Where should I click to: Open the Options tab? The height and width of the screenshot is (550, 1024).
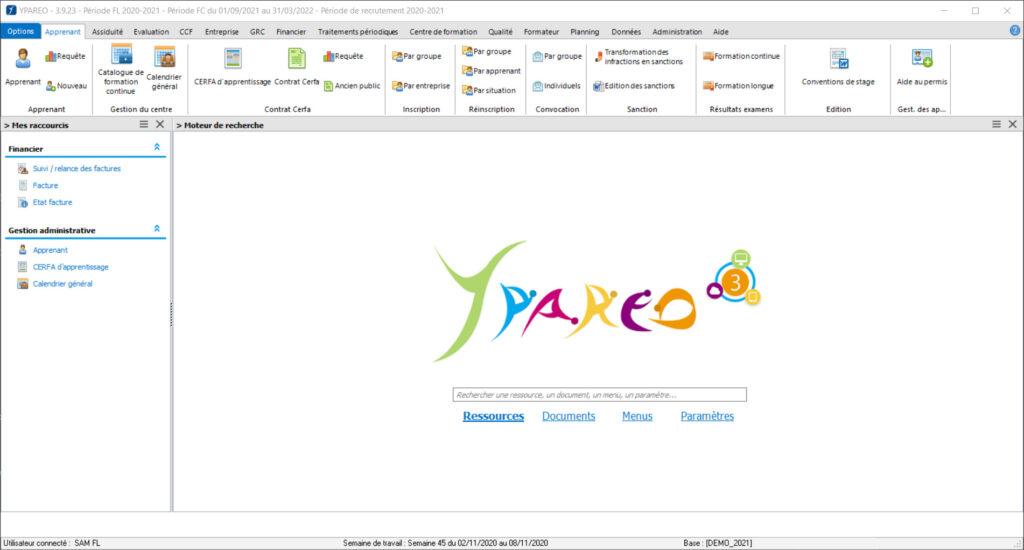pos(21,31)
